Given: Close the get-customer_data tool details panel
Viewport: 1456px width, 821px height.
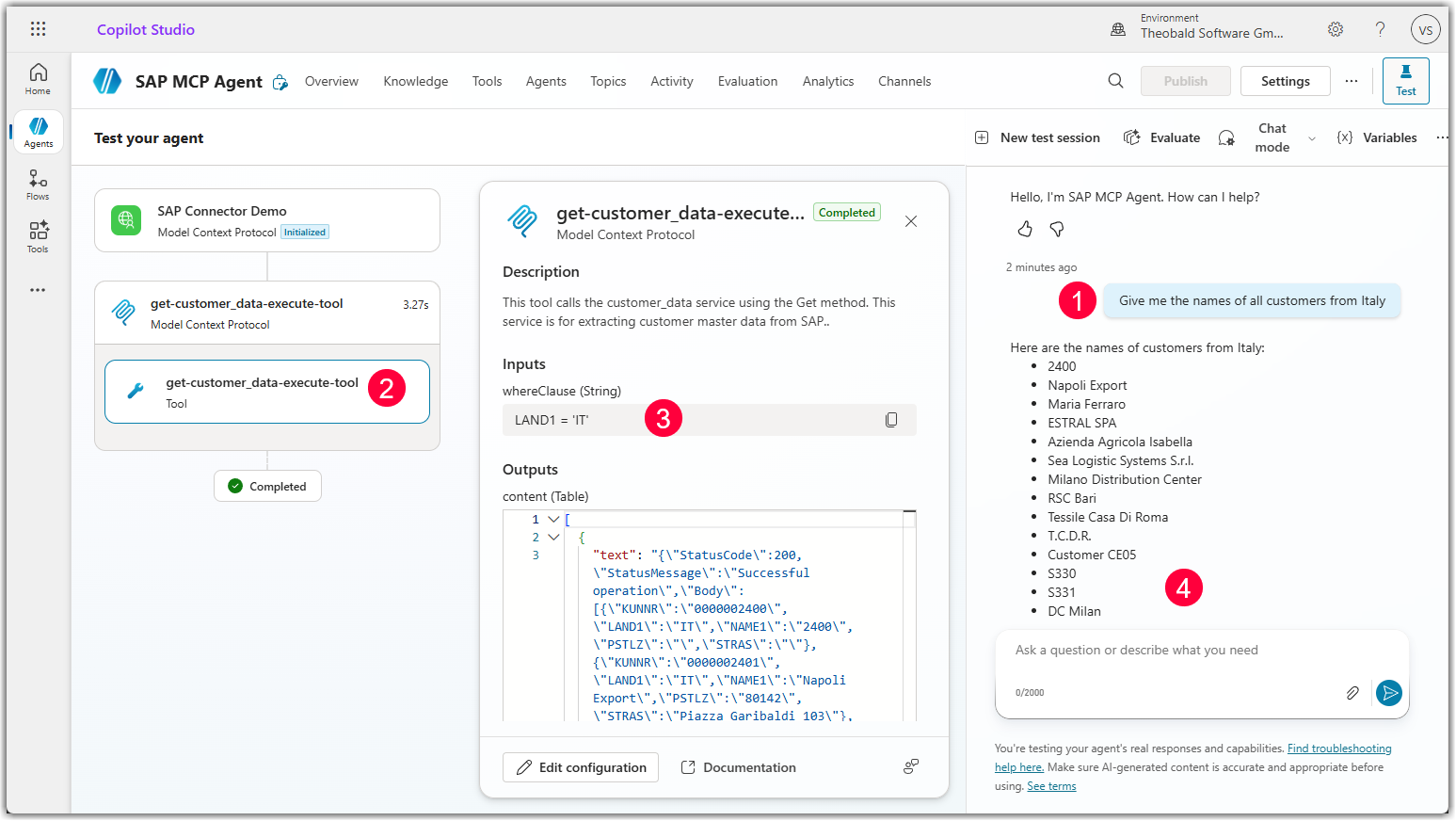Looking at the screenshot, I should point(911,221).
